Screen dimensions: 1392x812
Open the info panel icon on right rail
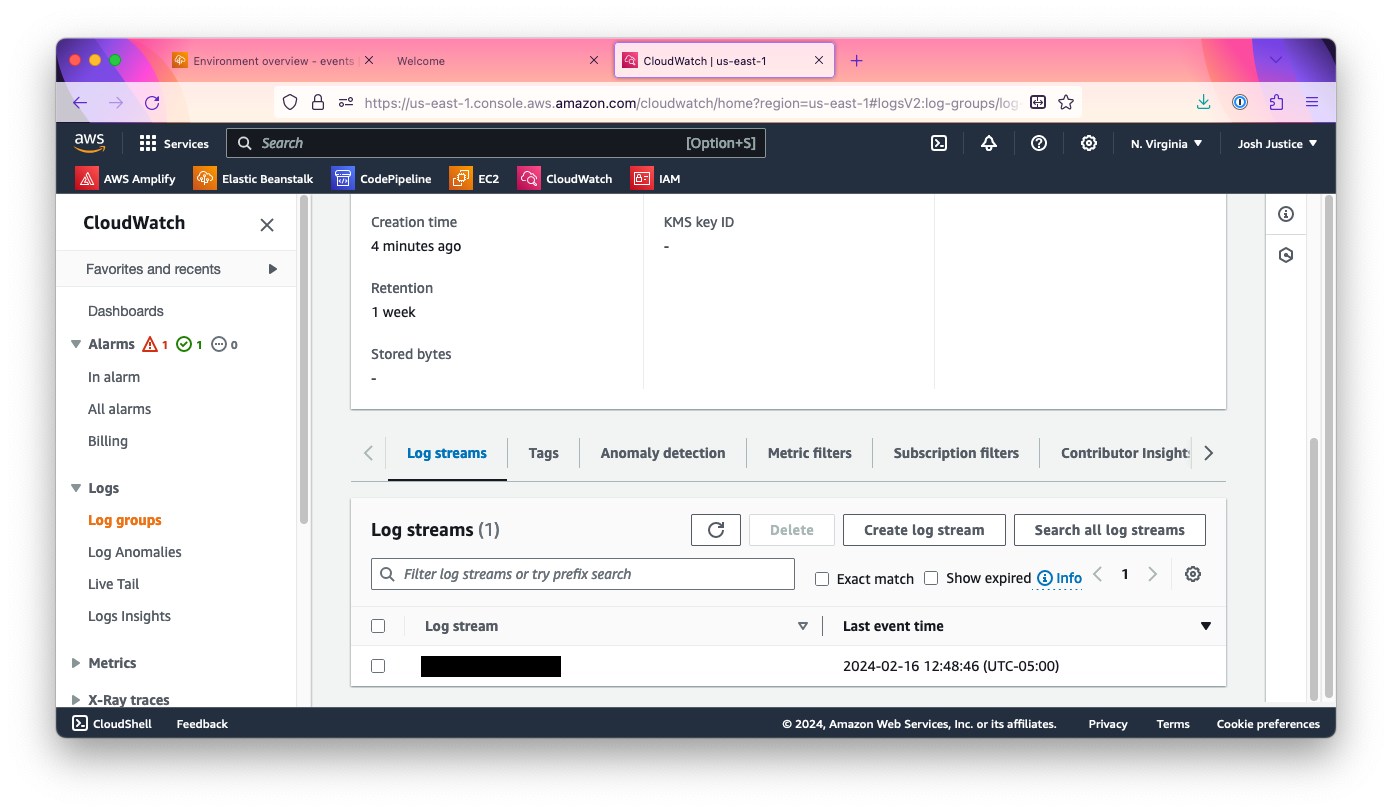coord(1286,214)
